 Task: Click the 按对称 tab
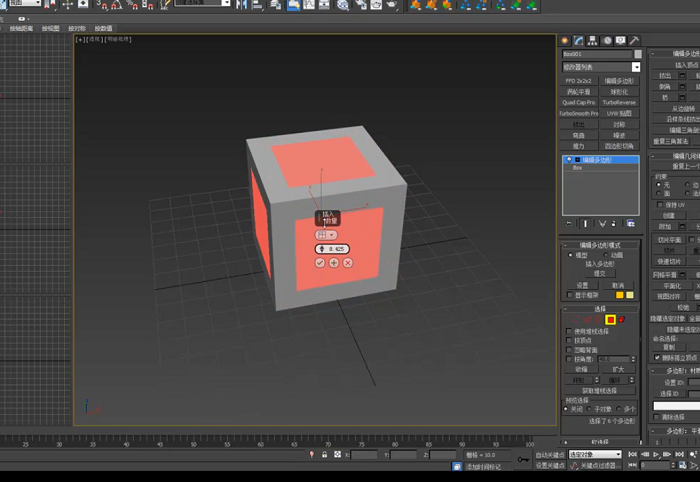pyautogui.click(x=77, y=29)
